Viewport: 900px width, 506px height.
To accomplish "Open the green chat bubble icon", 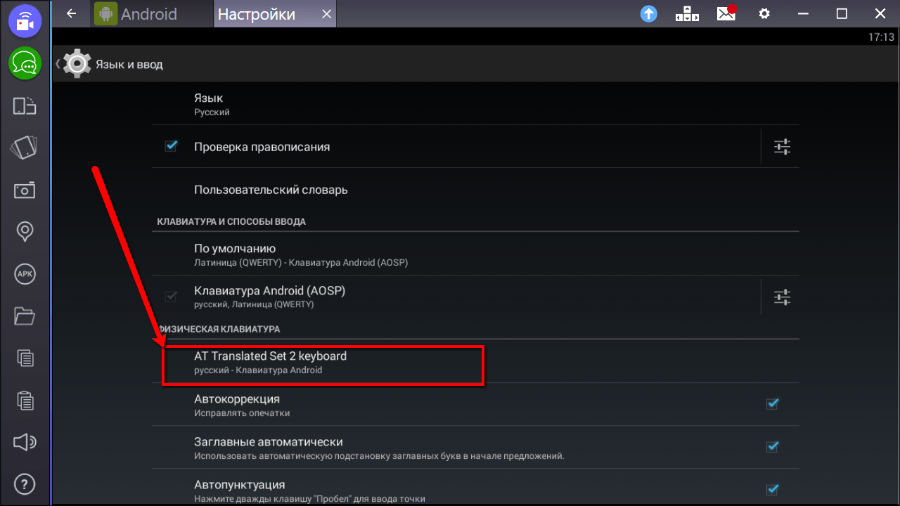I will point(25,63).
